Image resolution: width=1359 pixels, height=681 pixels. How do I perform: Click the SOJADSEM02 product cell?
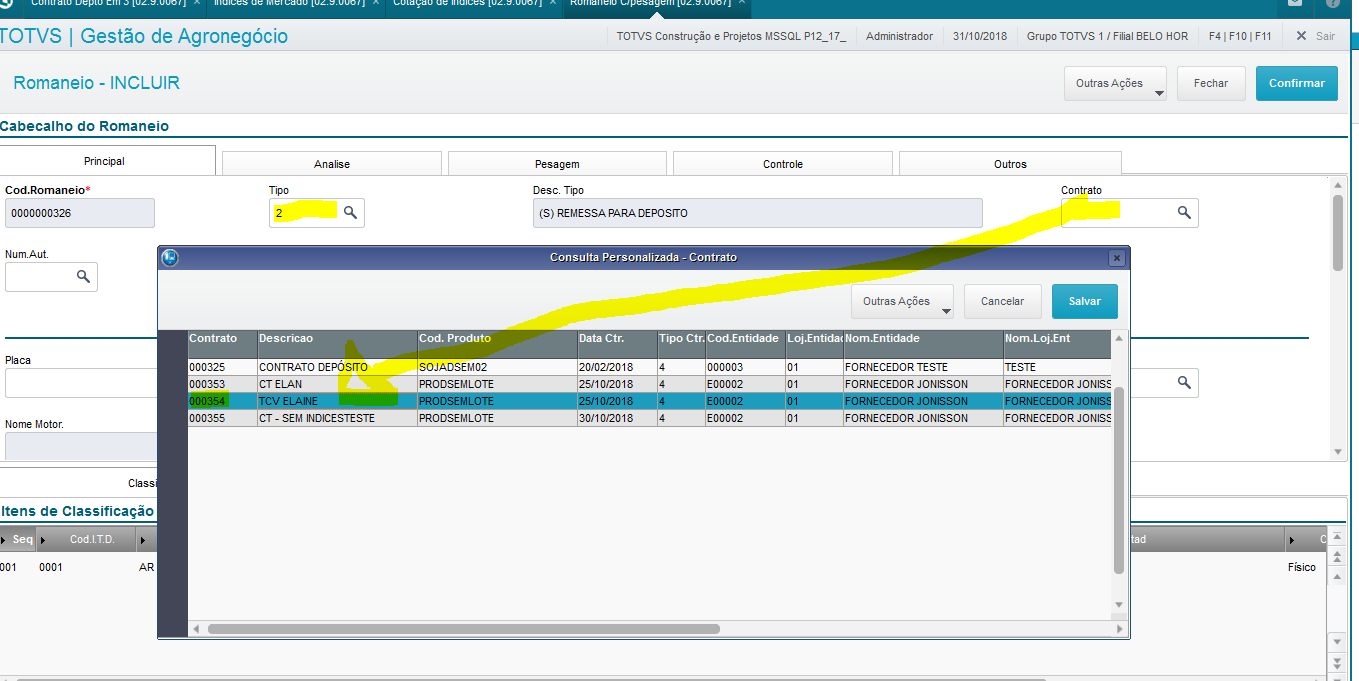497,367
